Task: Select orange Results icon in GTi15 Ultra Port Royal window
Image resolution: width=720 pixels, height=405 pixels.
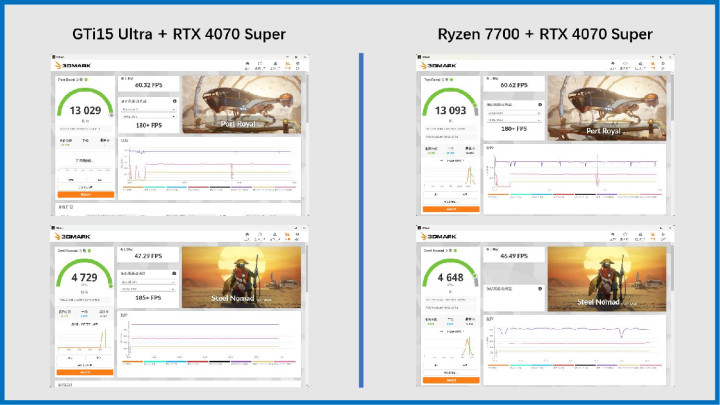Action: pyautogui.click(x=288, y=65)
